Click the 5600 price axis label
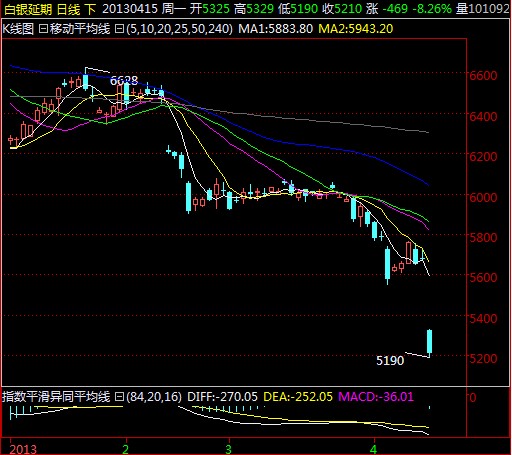The width and height of the screenshot is (512, 455). 483,277
